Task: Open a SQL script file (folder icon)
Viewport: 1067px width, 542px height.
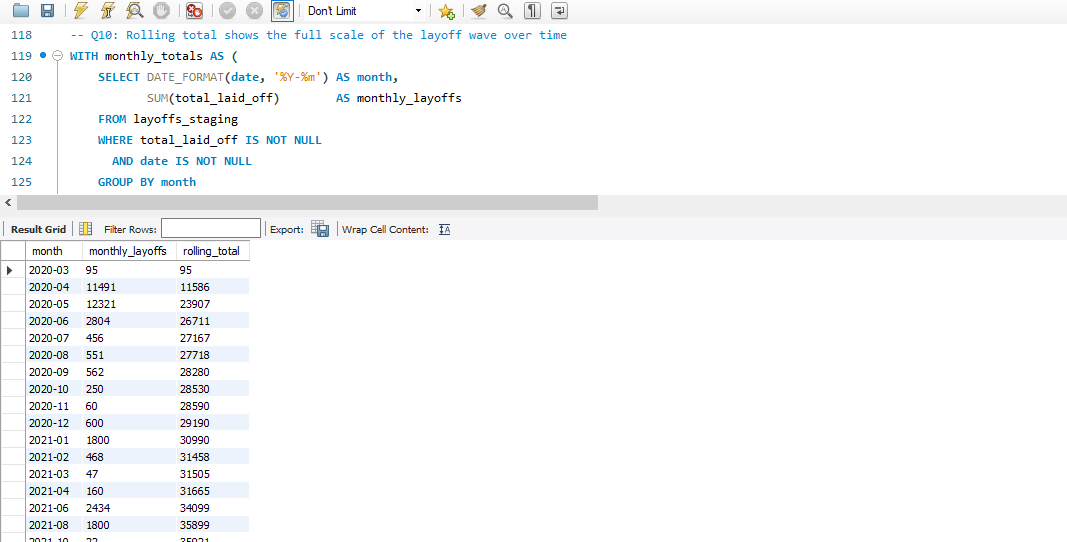Action: pyautogui.click(x=21, y=10)
